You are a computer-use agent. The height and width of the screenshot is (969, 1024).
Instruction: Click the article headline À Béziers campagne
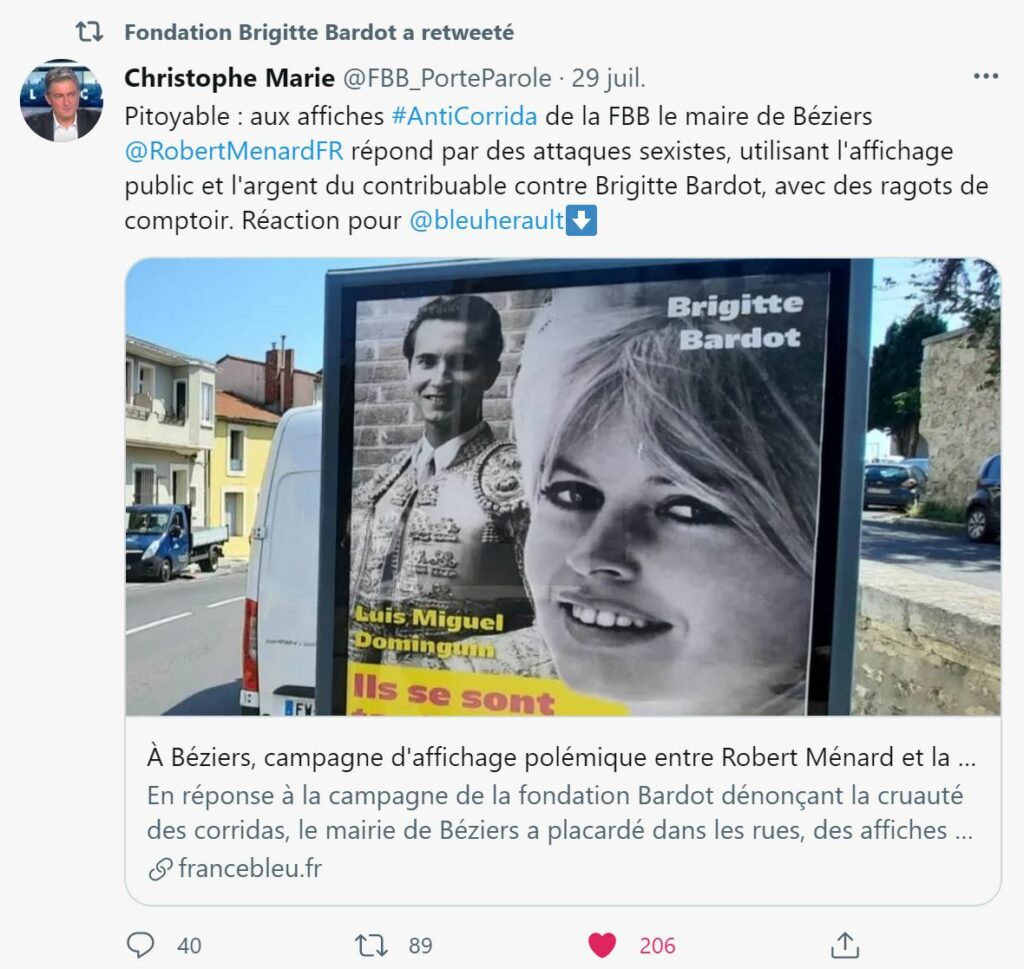[x=562, y=757]
